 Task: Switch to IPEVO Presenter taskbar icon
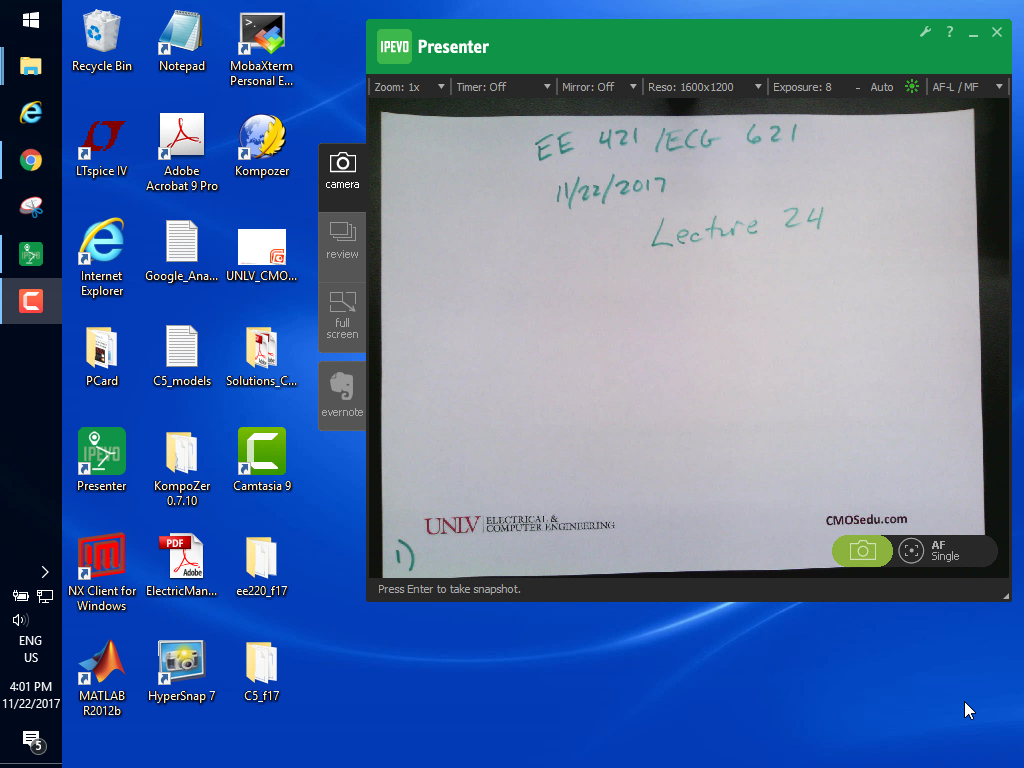tap(31, 254)
